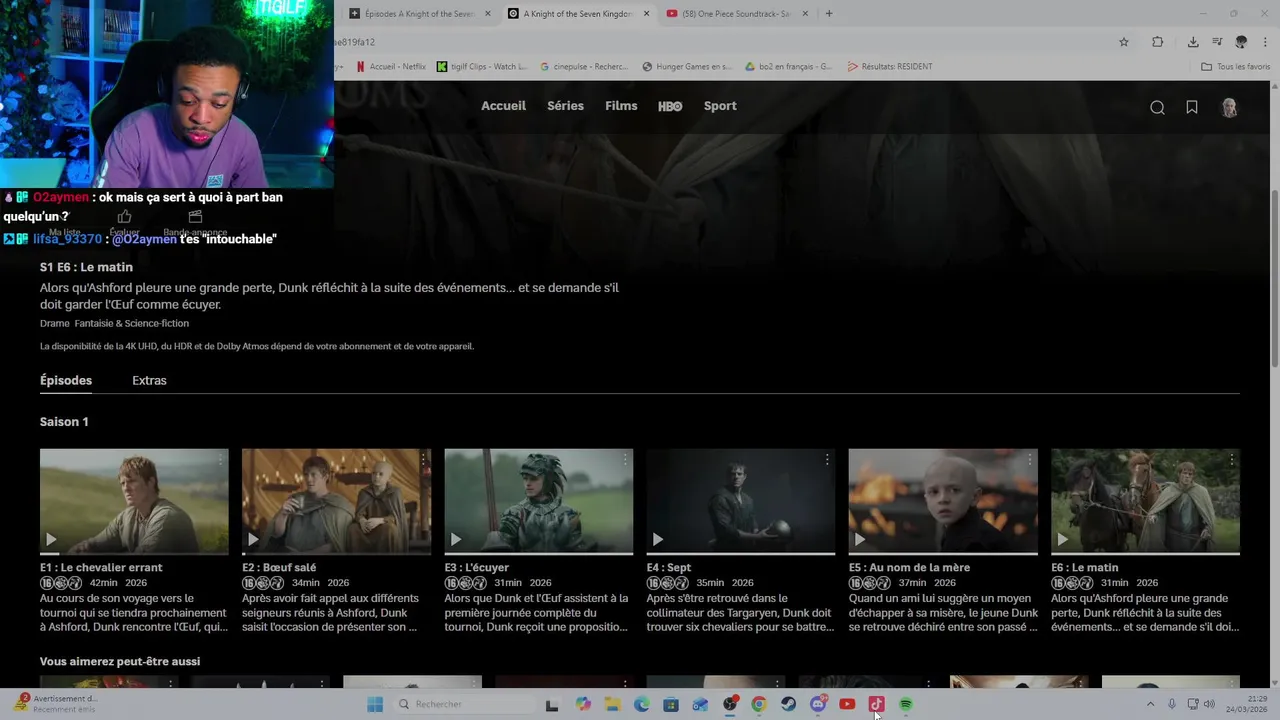Open the Tous les favoris folder
1280x720 pixels.
coord(1236,67)
